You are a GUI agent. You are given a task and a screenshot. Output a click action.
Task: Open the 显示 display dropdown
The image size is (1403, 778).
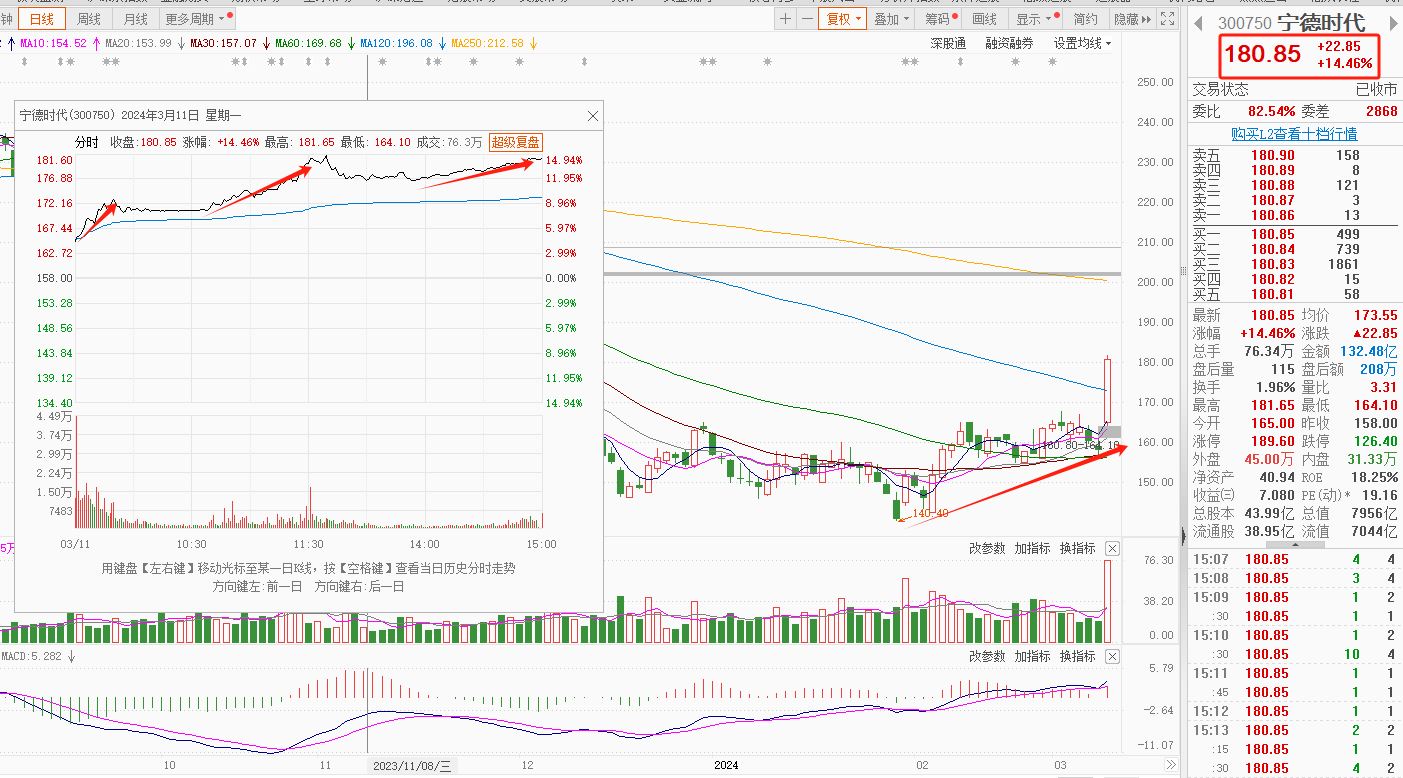tap(1035, 19)
